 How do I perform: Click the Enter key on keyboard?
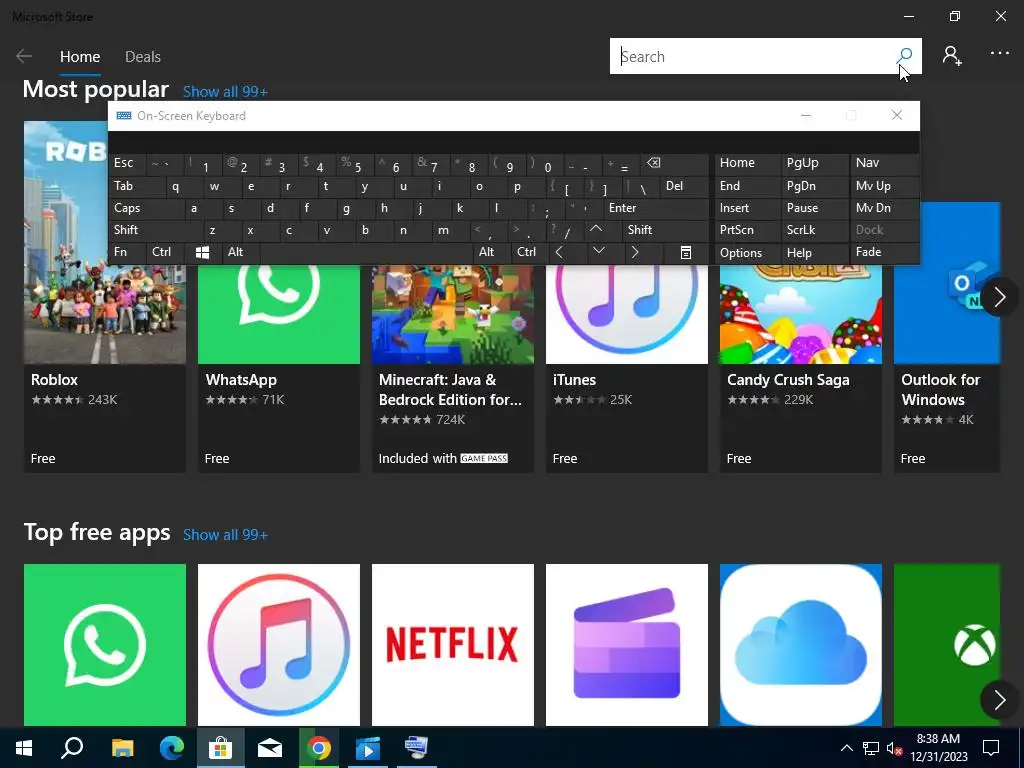pyautogui.click(x=656, y=208)
